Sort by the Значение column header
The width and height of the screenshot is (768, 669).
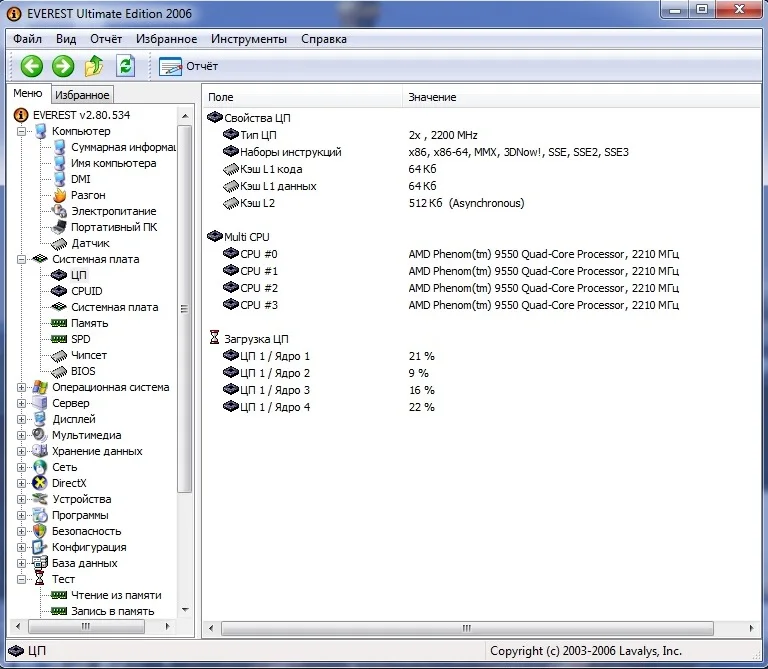(x=581, y=97)
